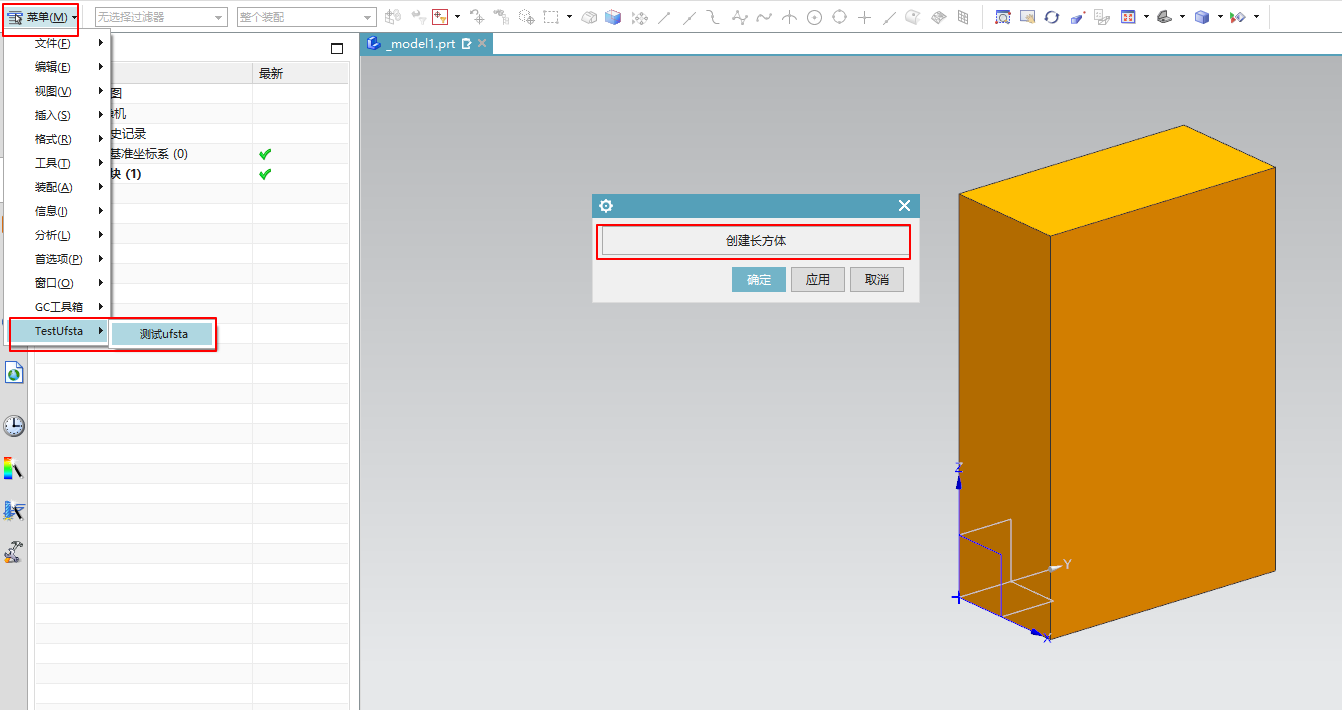The width and height of the screenshot is (1342, 710).
Task: Maximize the part navigator panel
Action: 337,48
